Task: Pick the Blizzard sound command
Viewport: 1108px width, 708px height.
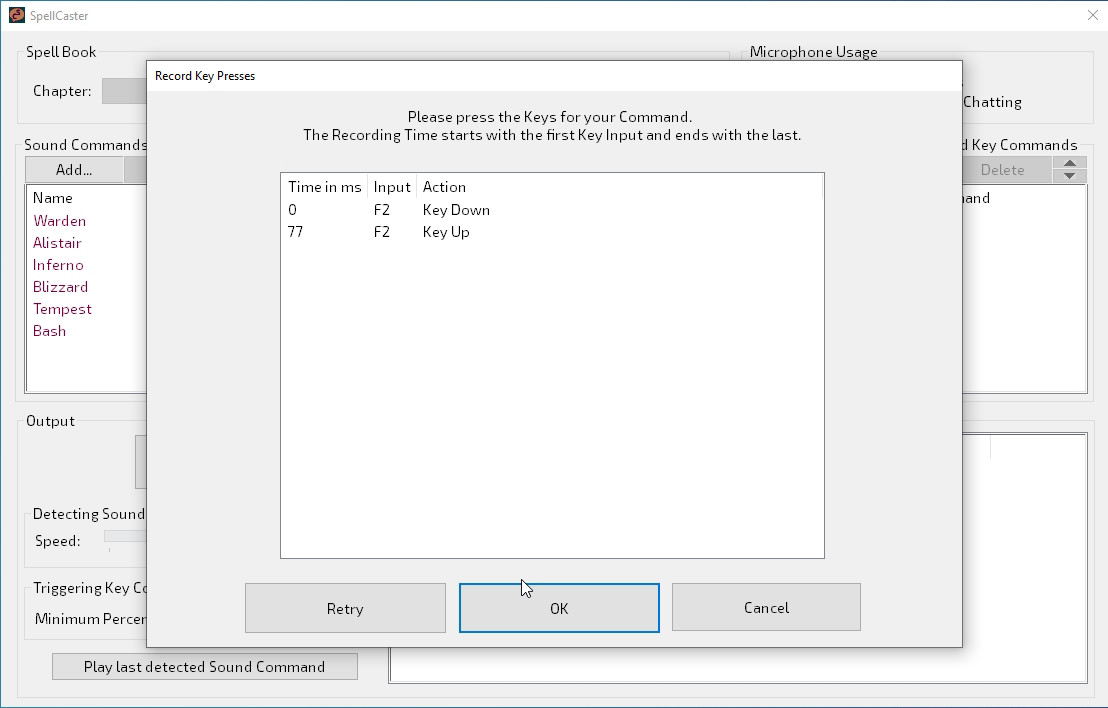Action: coord(60,287)
